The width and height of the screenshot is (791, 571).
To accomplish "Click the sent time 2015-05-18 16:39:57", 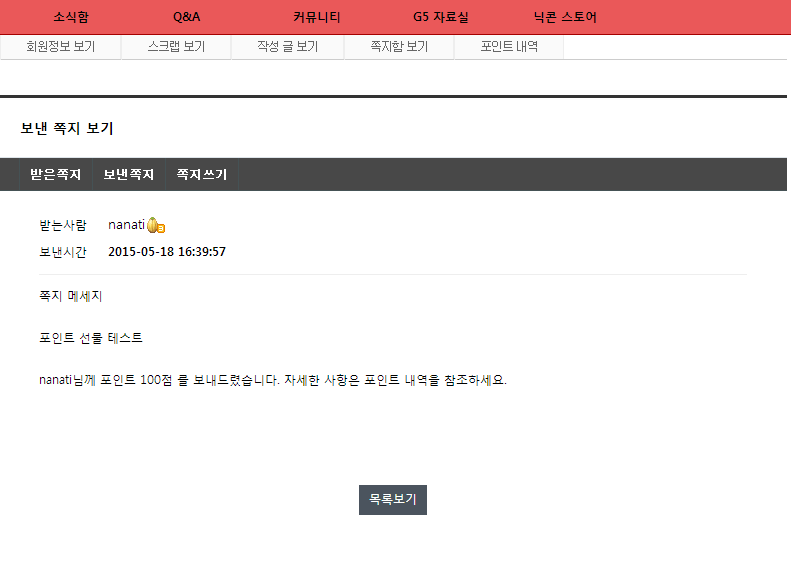I will pyautogui.click(x=167, y=252).
